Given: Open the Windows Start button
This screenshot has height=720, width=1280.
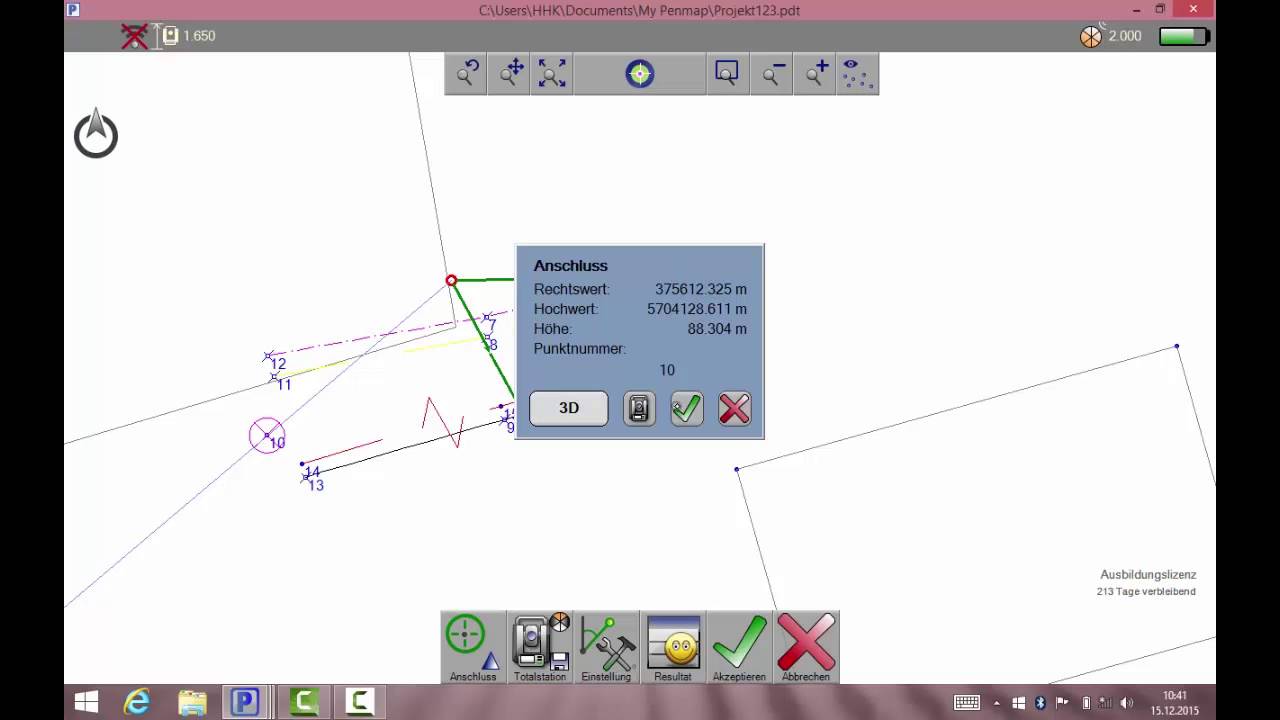Looking at the screenshot, I should (x=86, y=702).
